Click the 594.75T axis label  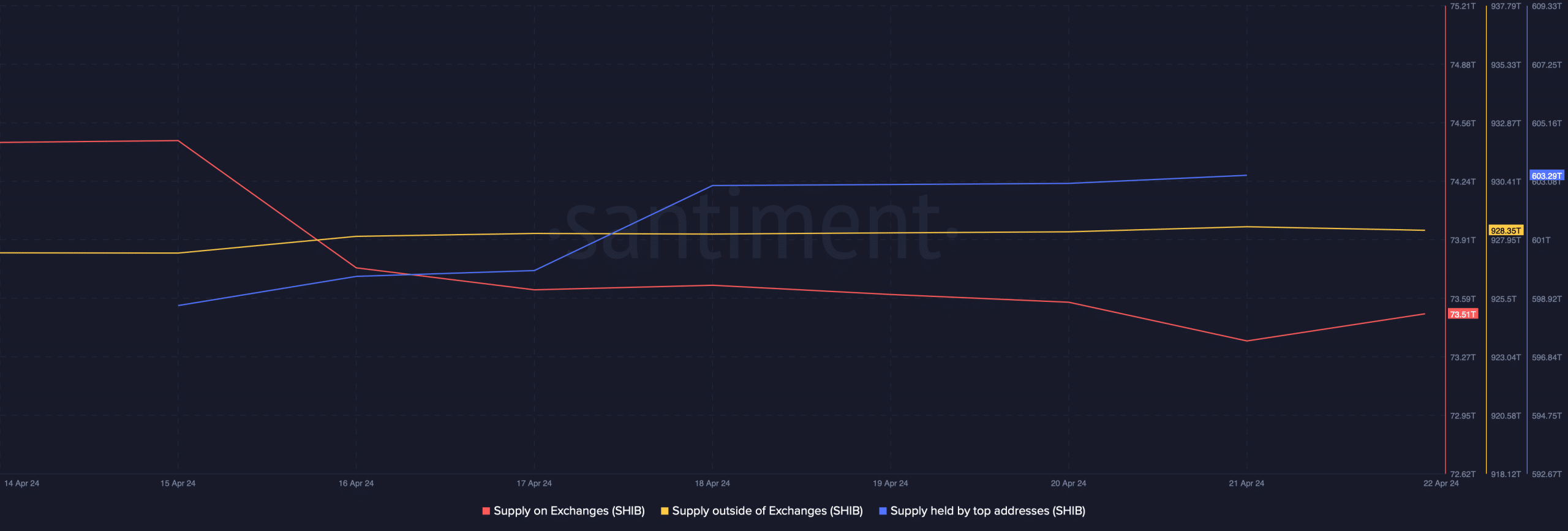click(x=1547, y=416)
